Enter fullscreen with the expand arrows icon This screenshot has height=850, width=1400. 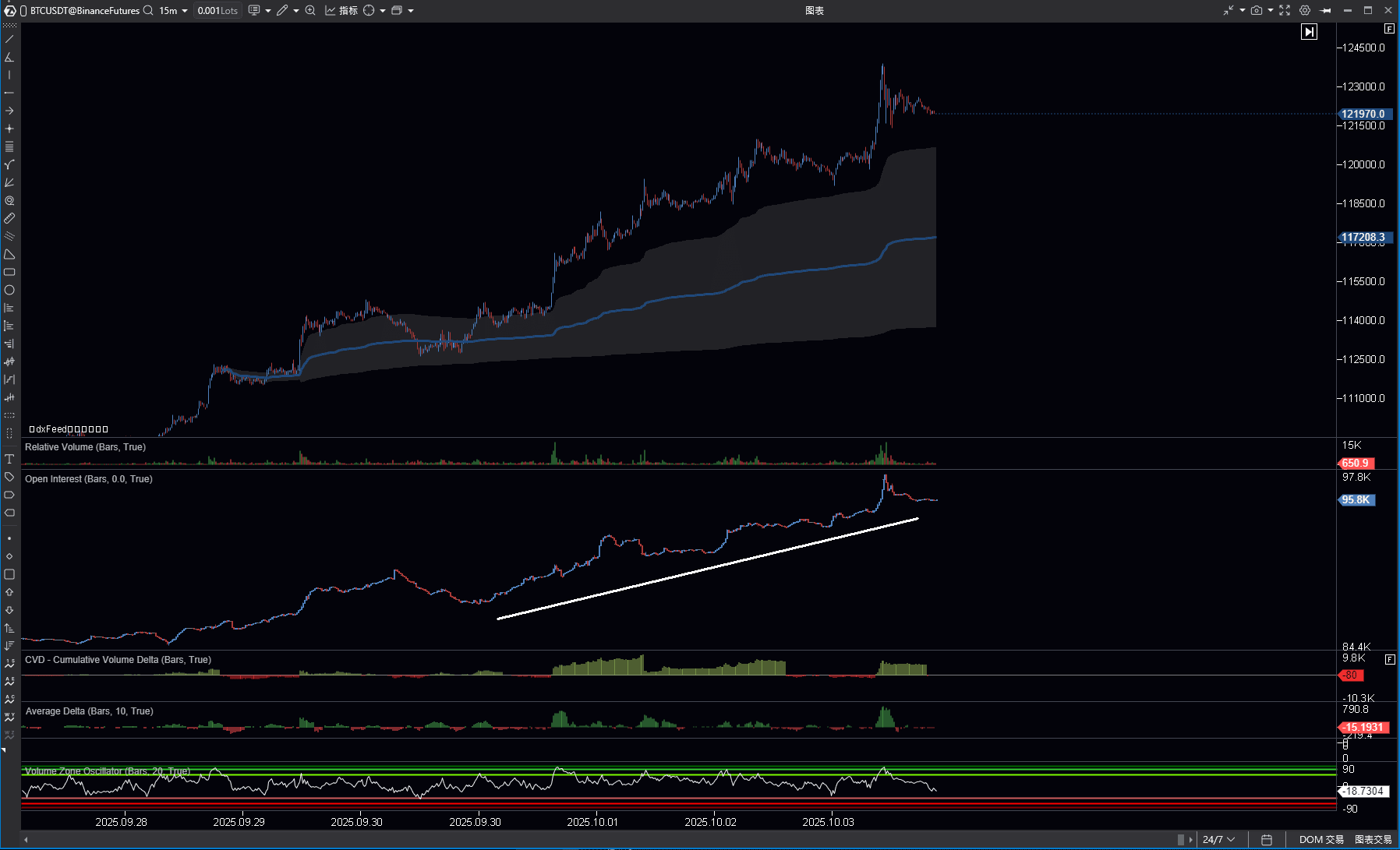click(x=1284, y=10)
